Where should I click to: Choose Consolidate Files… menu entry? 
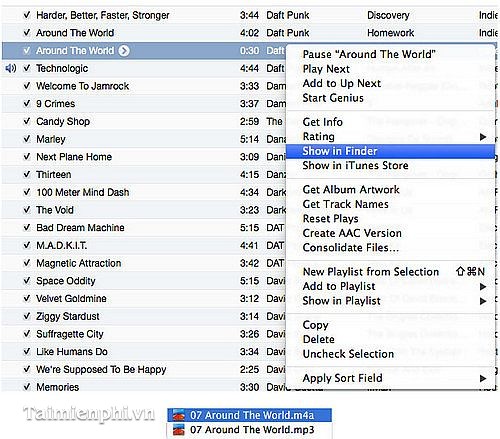point(351,248)
